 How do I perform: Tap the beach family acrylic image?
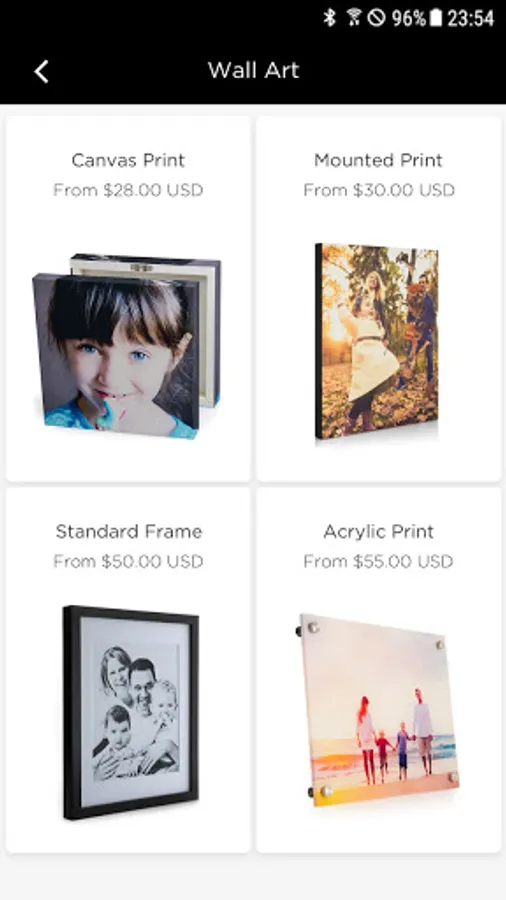(379, 710)
